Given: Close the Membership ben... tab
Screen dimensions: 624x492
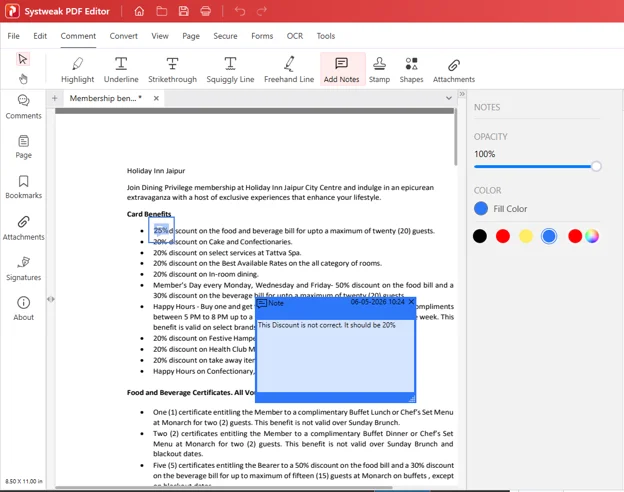Looking at the screenshot, I should 156,98.
